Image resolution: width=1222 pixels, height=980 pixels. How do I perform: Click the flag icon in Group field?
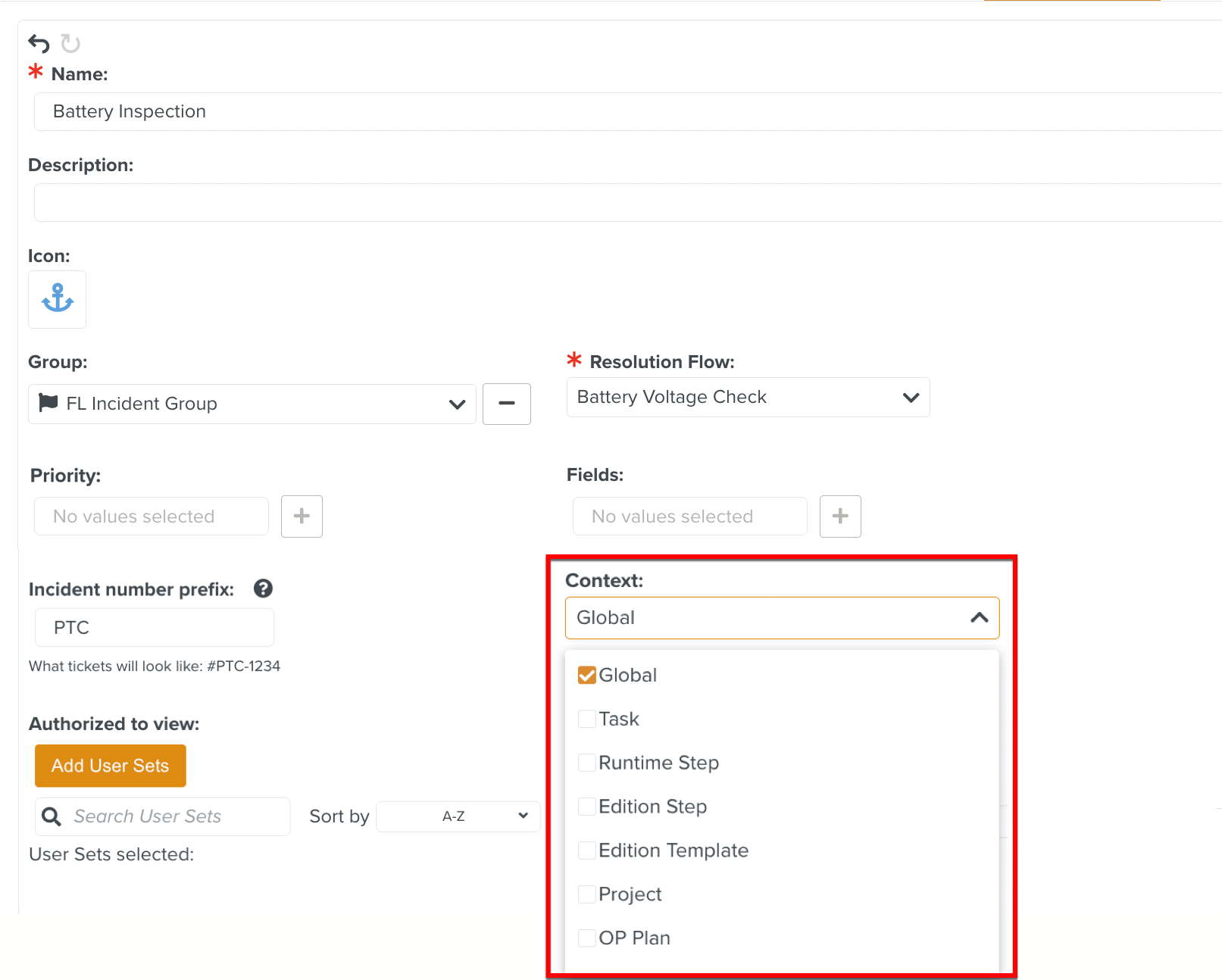(48, 402)
